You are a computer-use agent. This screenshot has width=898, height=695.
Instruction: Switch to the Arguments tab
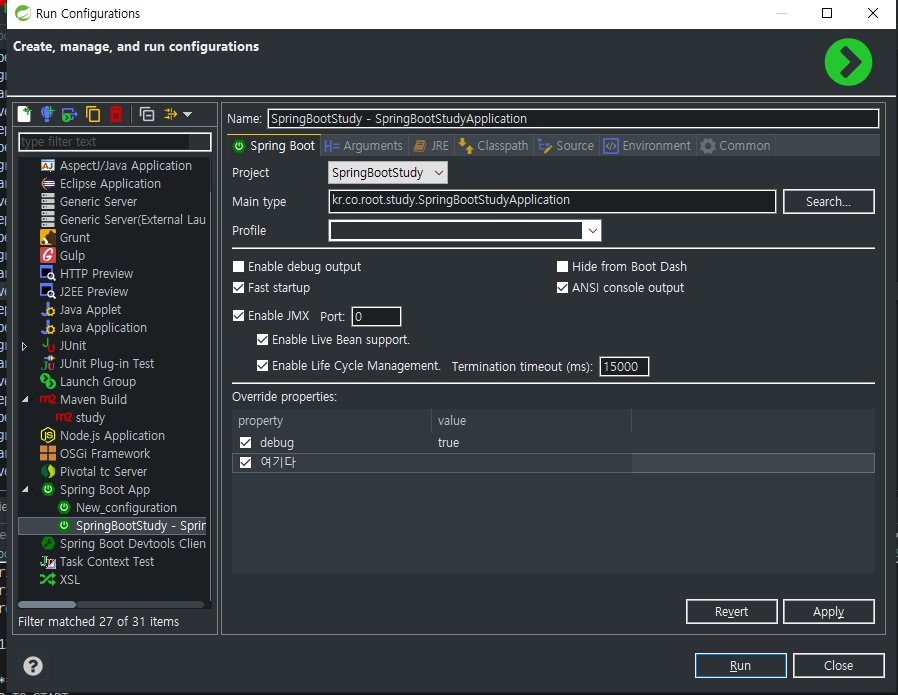(364, 146)
